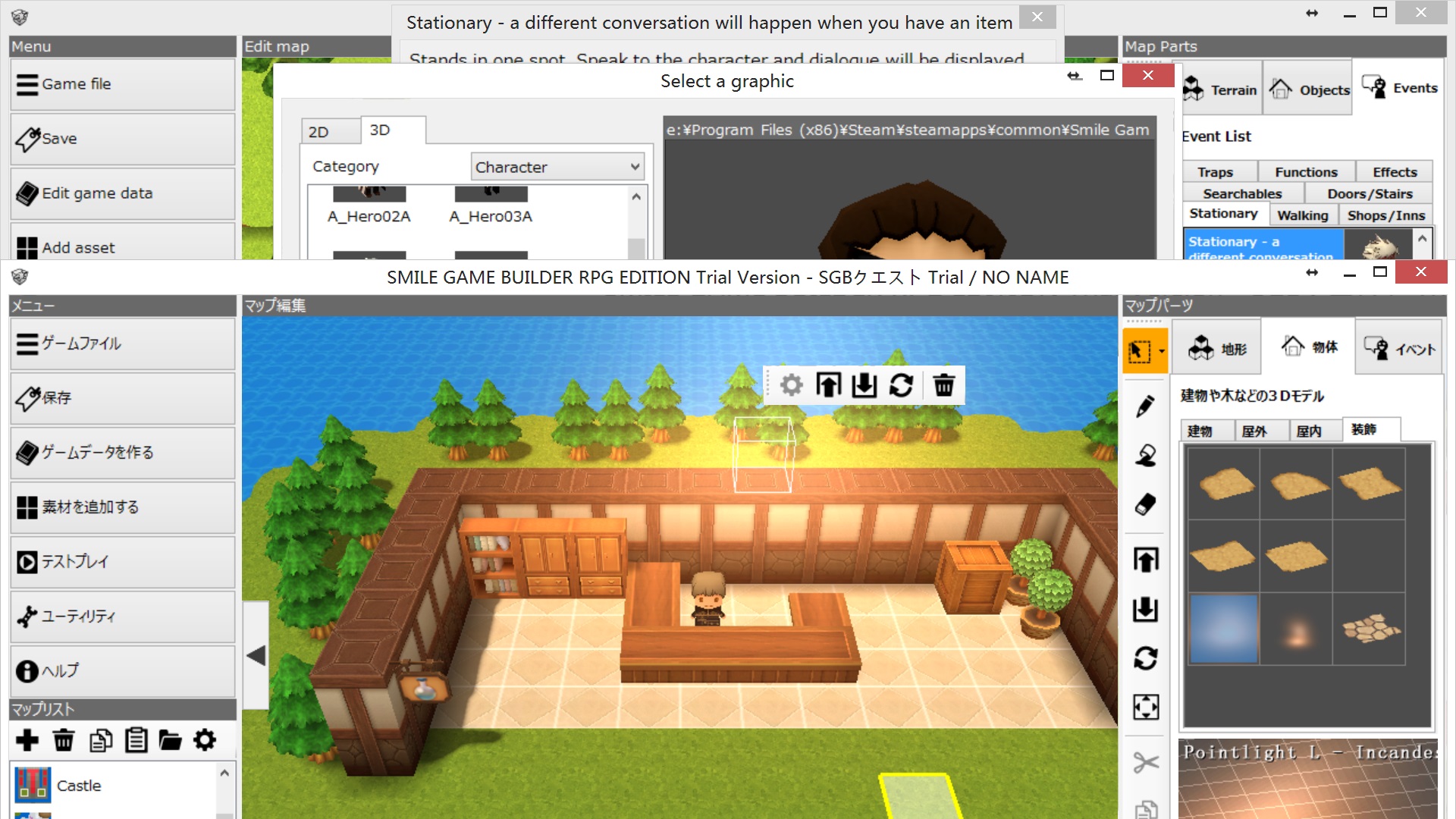Open the 地形 terrain tab
The height and width of the screenshot is (819, 1456).
tap(1217, 348)
